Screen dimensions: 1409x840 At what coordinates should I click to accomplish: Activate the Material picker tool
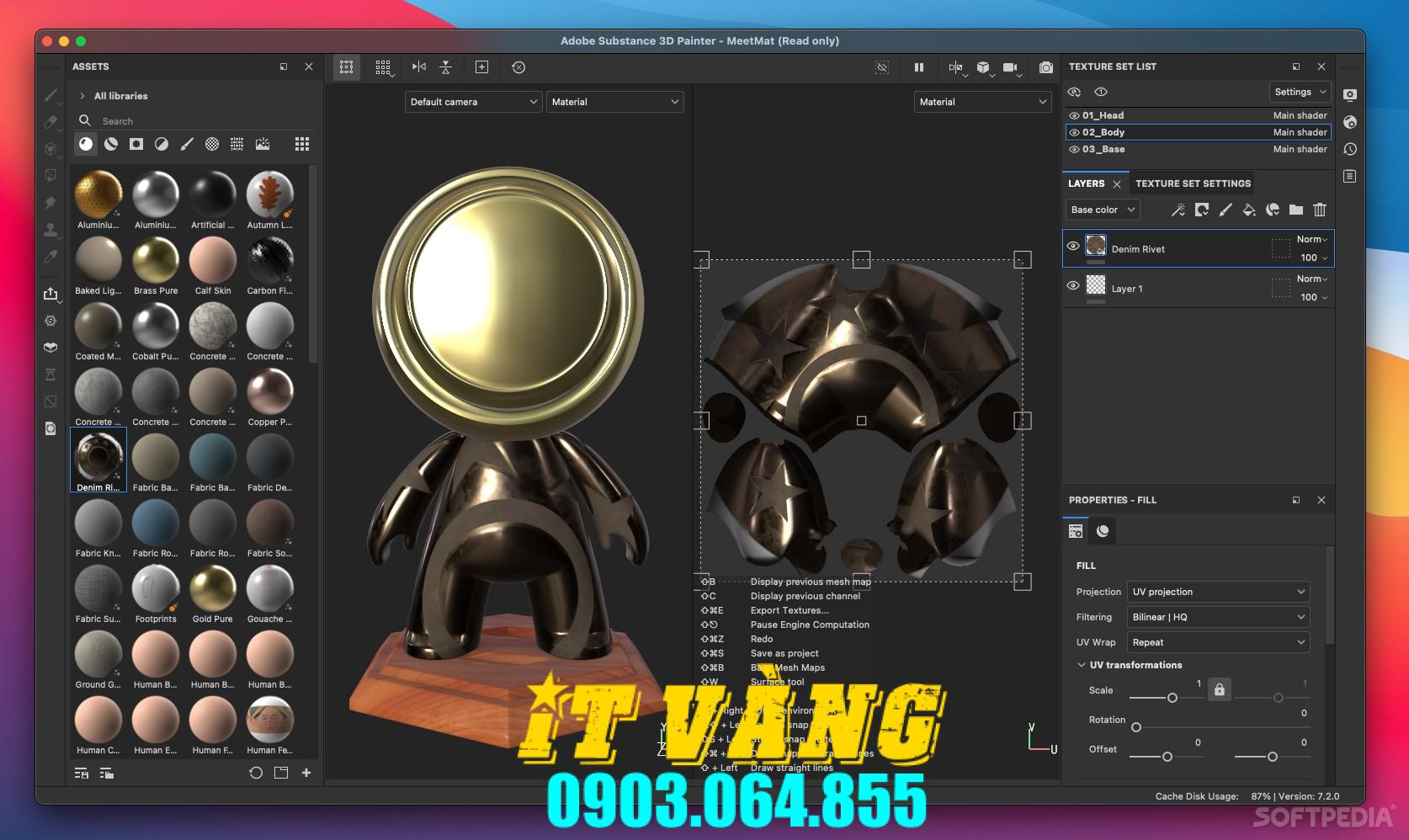pyautogui.click(x=51, y=257)
